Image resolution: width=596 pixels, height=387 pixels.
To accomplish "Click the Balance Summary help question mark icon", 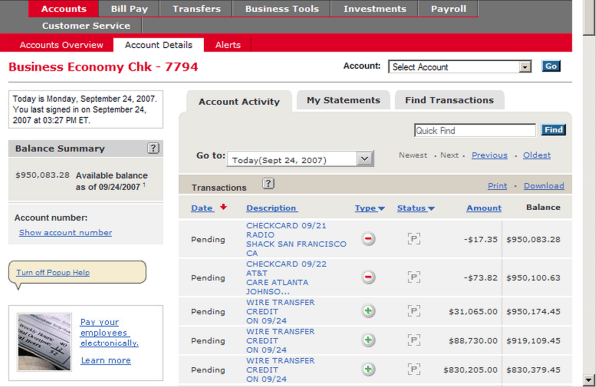I will pos(153,148).
